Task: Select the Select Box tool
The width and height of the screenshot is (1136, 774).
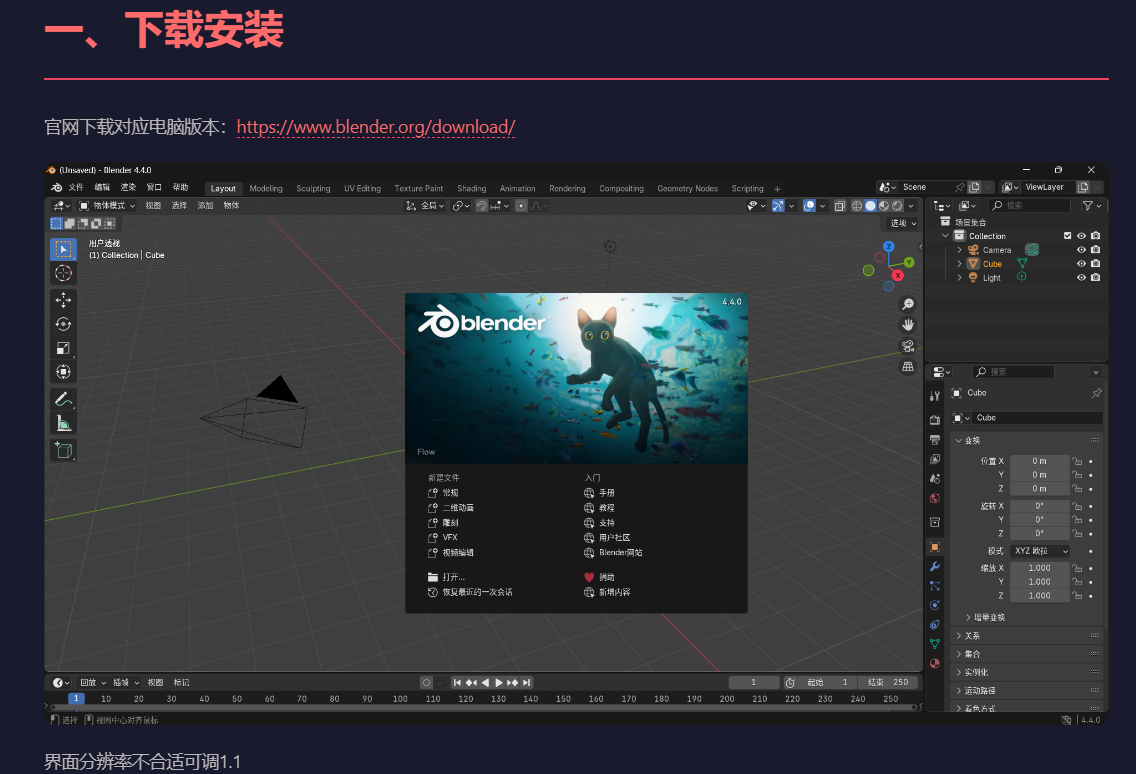Action: pos(63,249)
